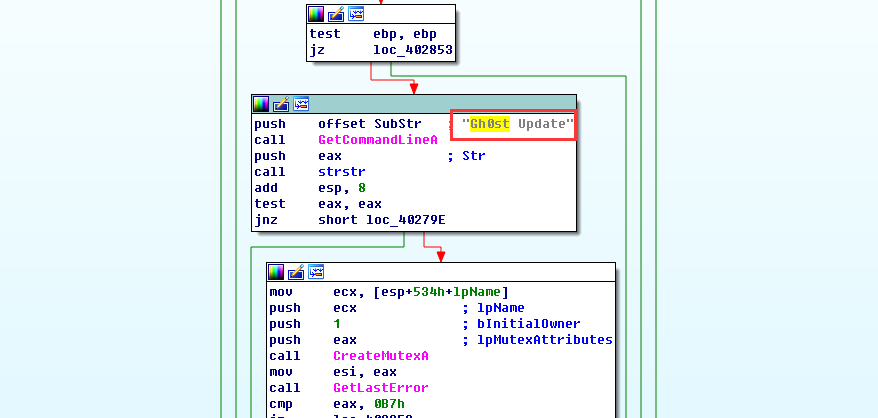Screen dimensions: 878x418
Task: Select the "test ebp, ebp" instruction
Action: (x=373, y=34)
